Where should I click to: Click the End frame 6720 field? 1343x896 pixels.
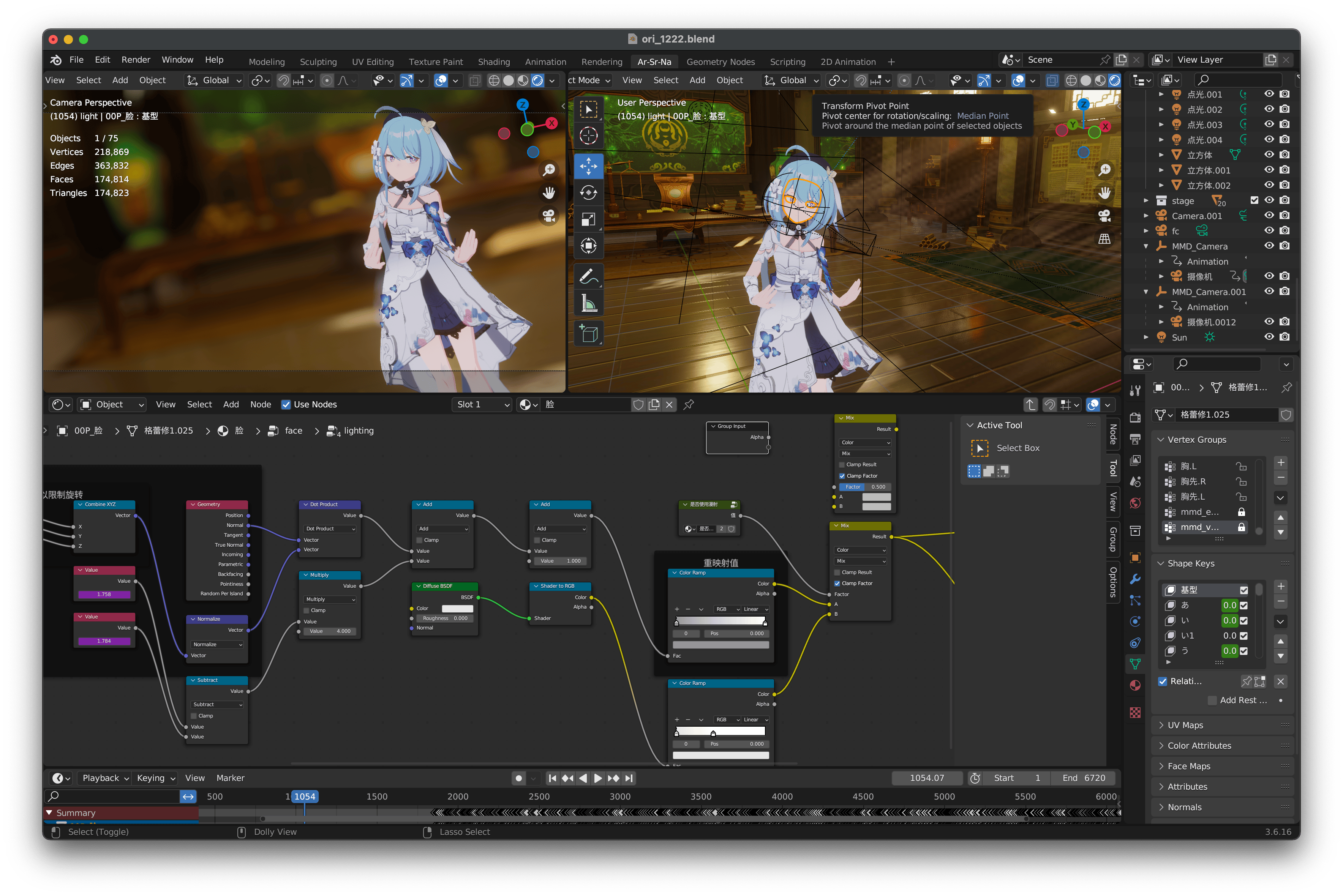click(1084, 778)
